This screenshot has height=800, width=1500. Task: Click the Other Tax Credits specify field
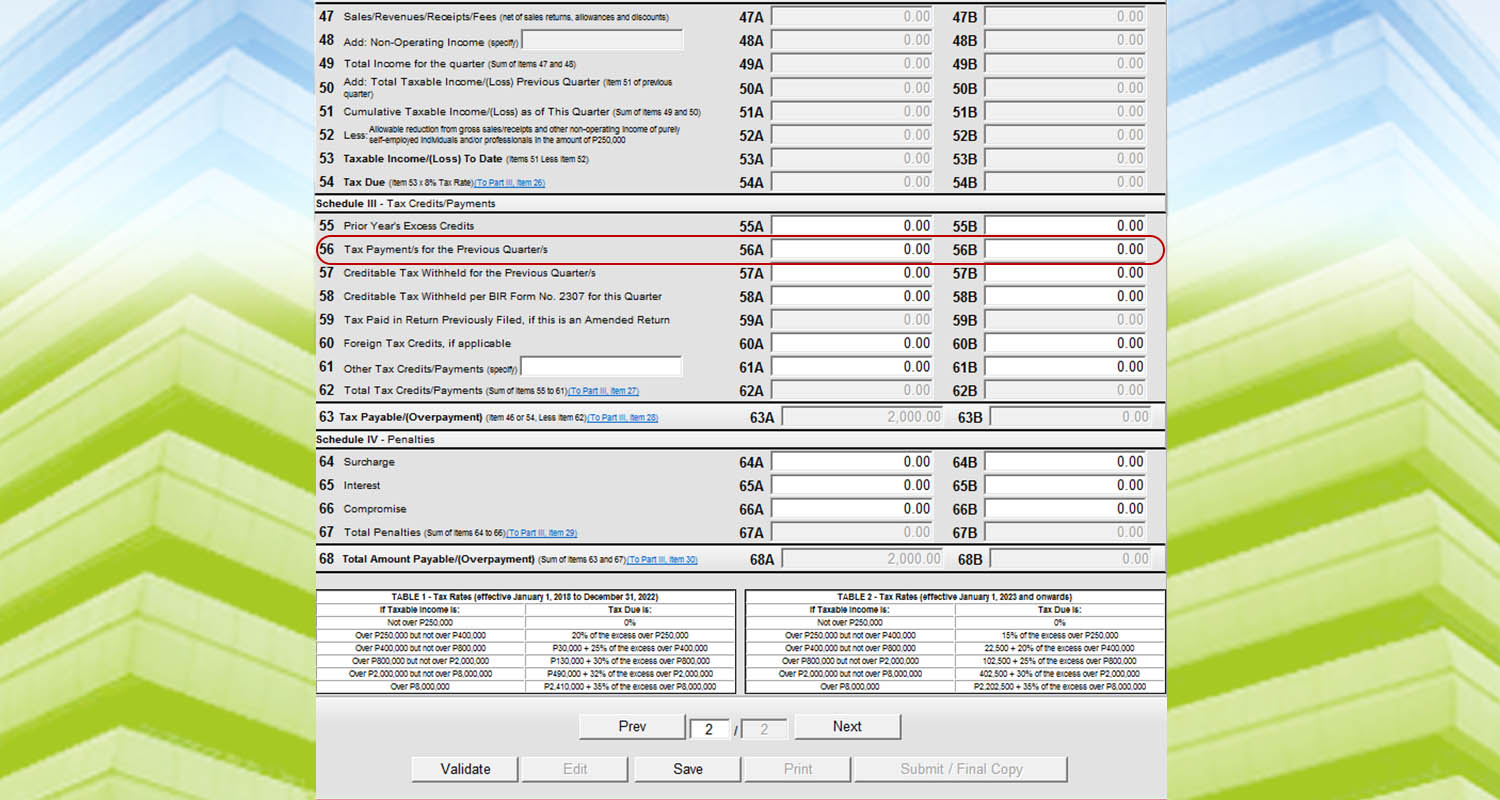click(601, 367)
